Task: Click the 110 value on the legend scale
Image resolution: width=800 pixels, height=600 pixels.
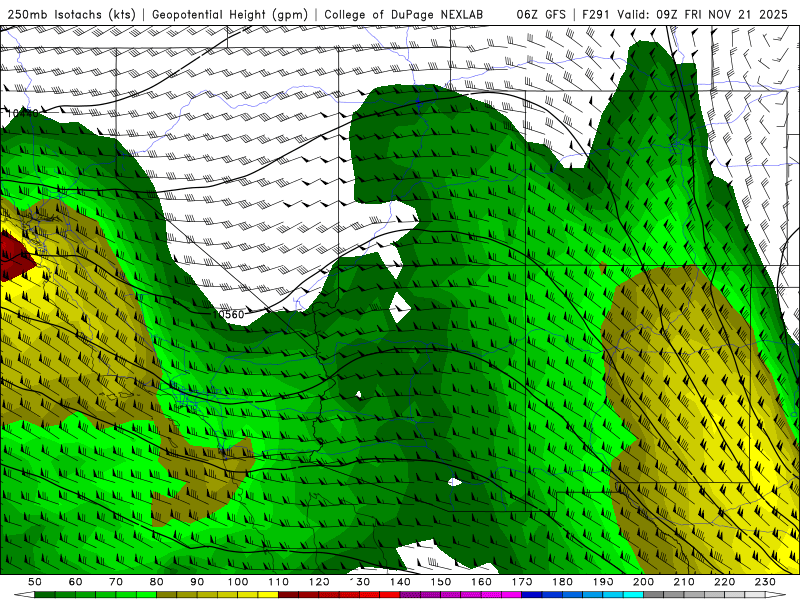Action: coord(279,582)
